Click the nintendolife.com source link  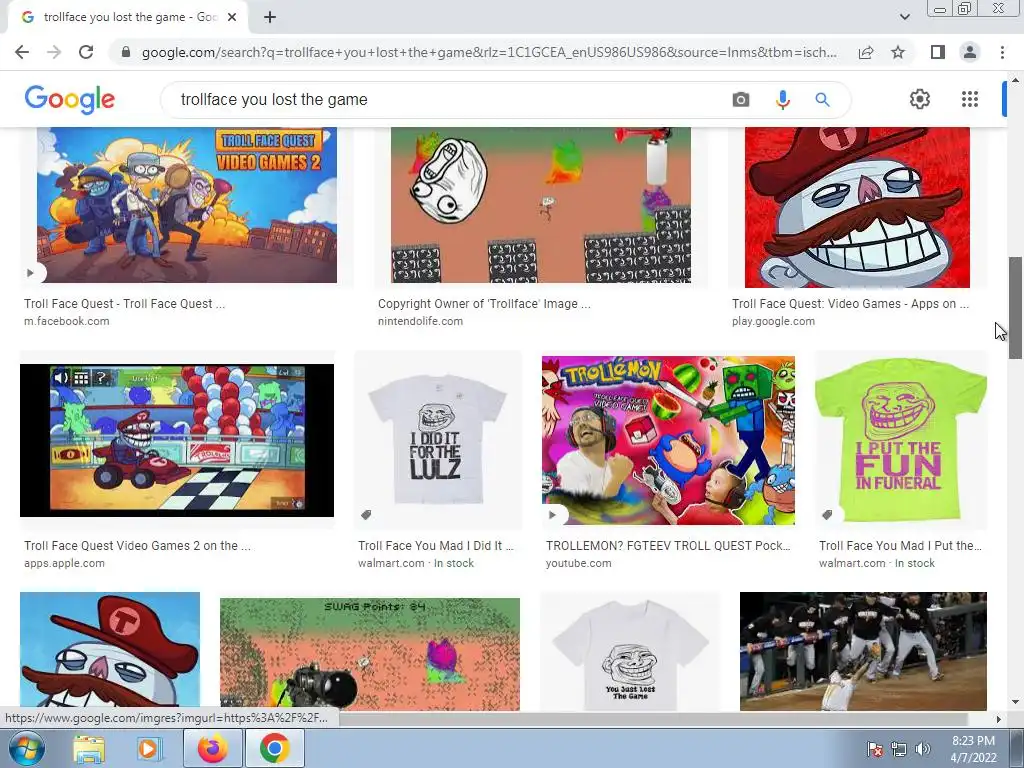(420, 321)
